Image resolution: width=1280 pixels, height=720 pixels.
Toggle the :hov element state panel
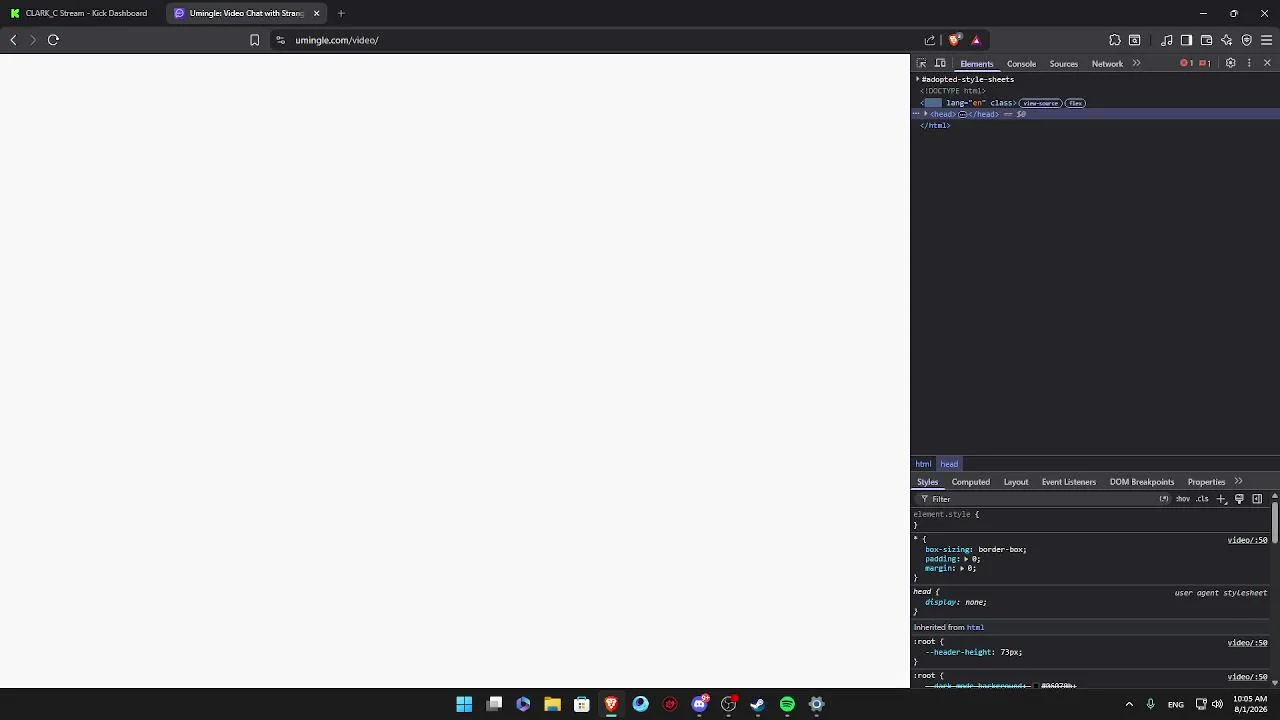[1183, 499]
